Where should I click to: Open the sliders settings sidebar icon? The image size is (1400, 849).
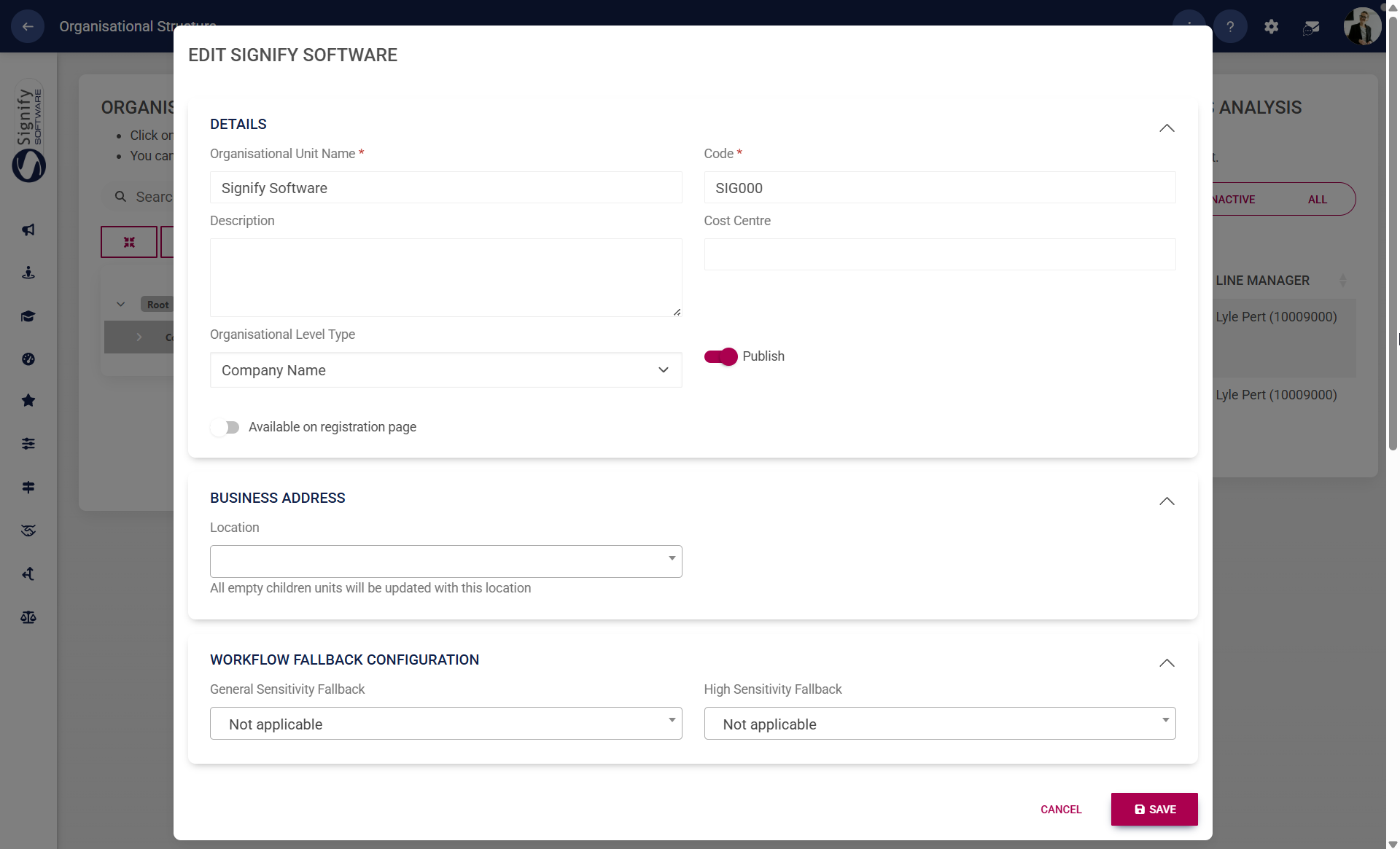coord(28,444)
